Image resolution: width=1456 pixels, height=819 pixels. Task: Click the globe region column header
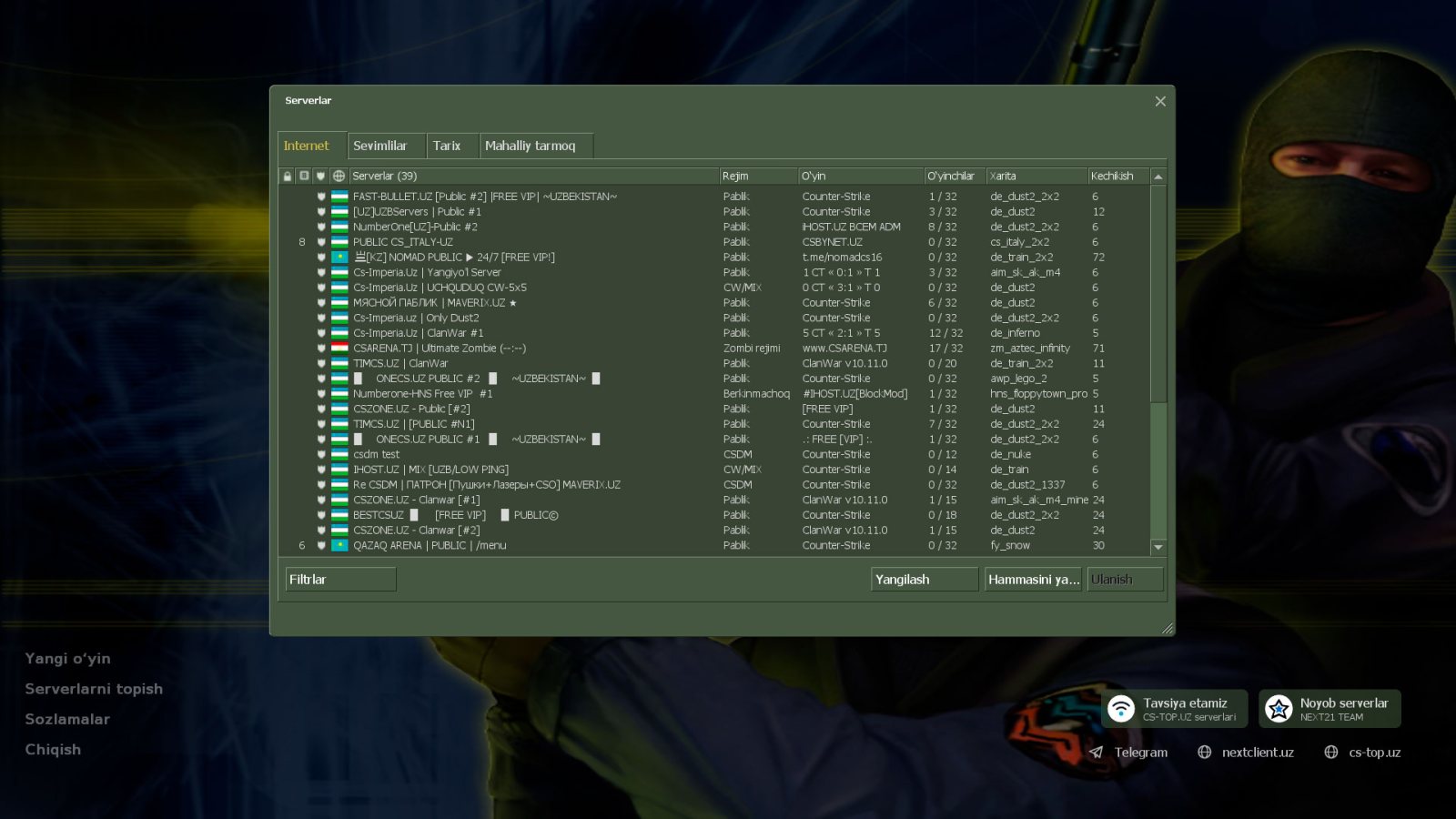click(x=339, y=176)
